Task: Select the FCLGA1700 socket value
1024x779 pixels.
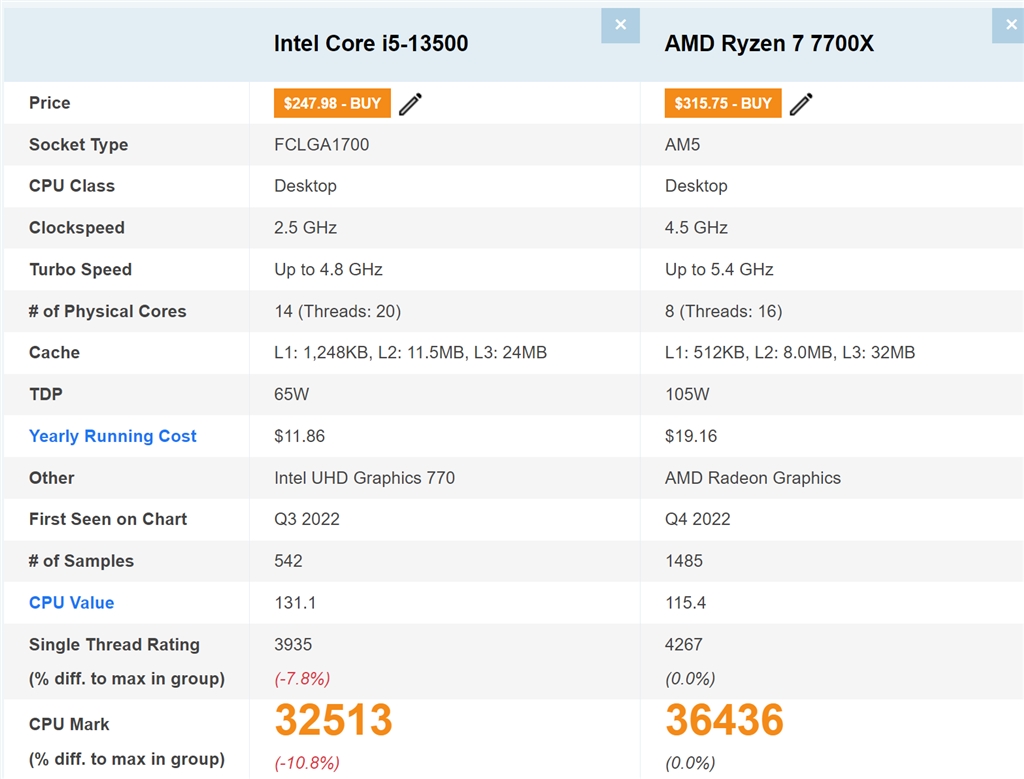Action: click(322, 145)
